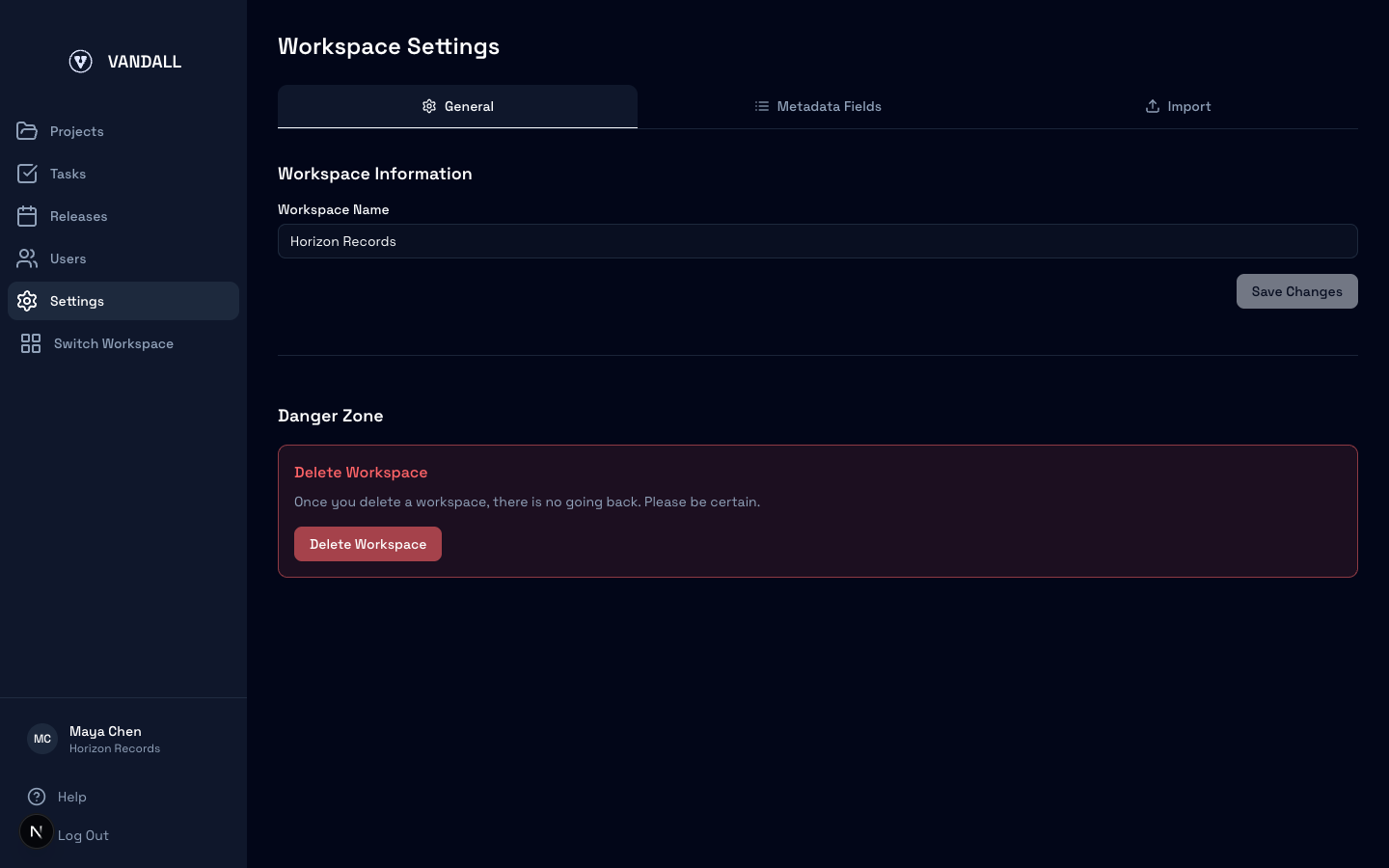This screenshot has width=1389, height=868.
Task: Open the Projects page
Action: pos(123,131)
